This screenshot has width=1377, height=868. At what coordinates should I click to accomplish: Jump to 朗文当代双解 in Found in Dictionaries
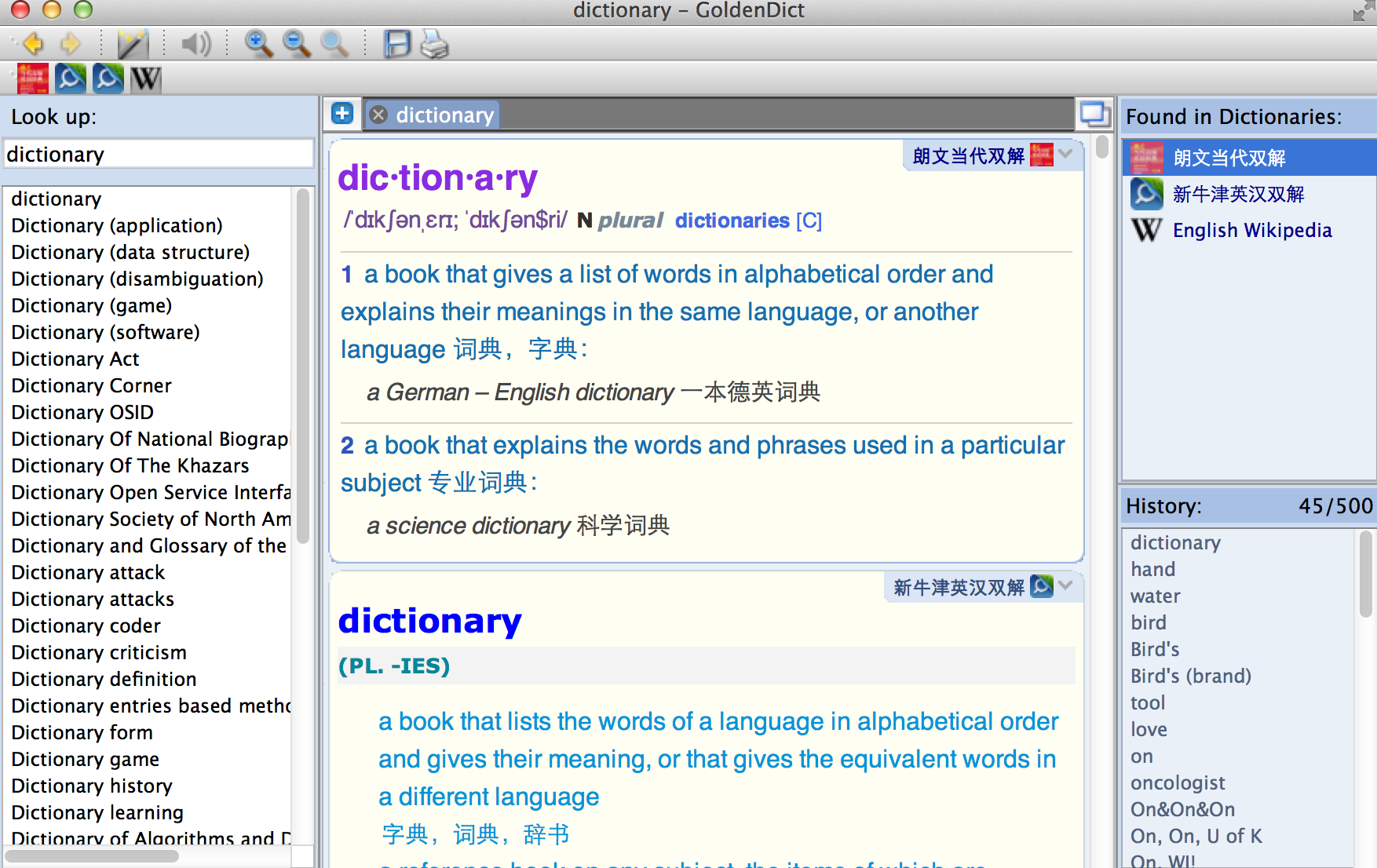tap(1249, 158)
